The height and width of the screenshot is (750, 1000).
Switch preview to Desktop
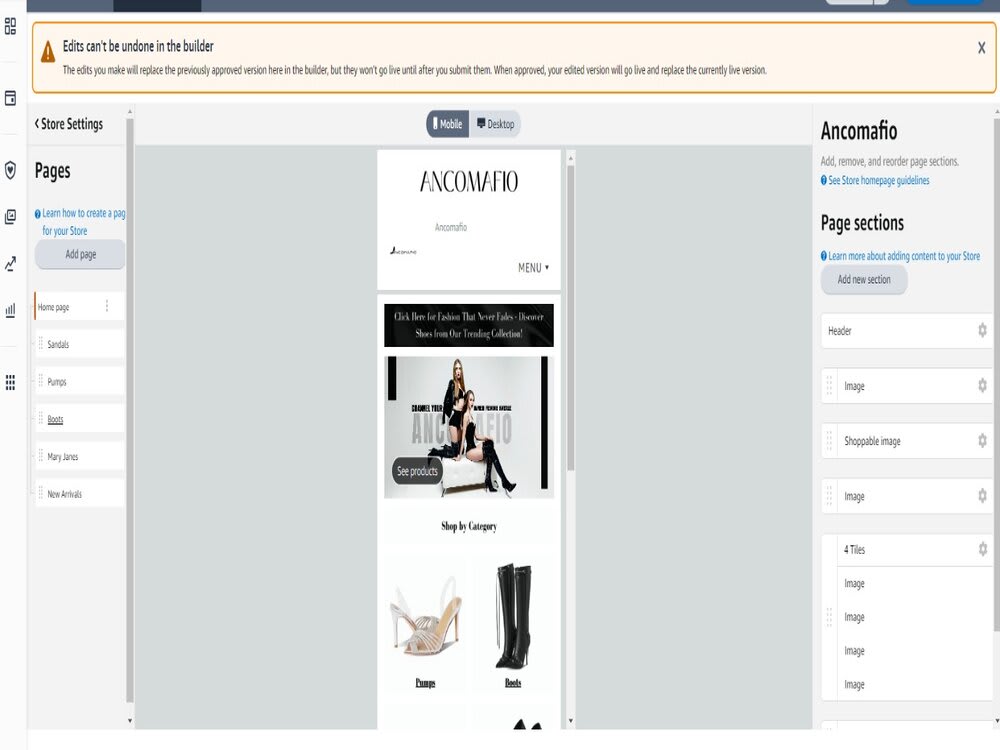coord(496,124)
